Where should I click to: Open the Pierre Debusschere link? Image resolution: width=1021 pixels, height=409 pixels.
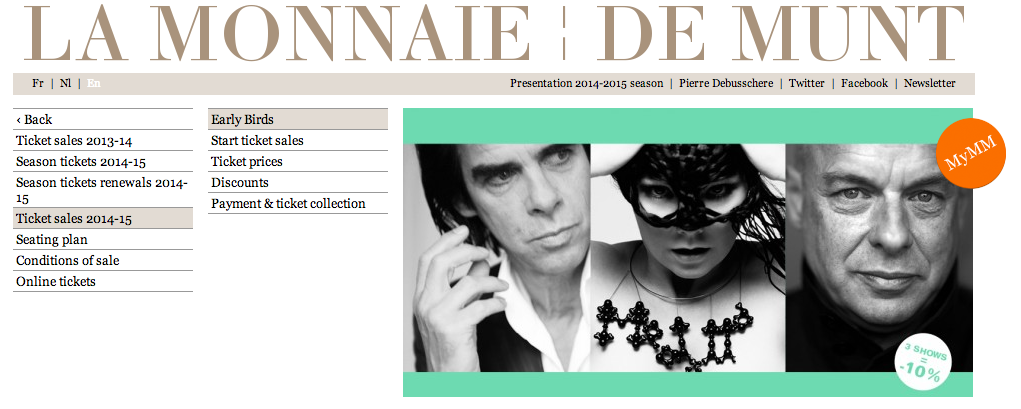coord(726,83)
